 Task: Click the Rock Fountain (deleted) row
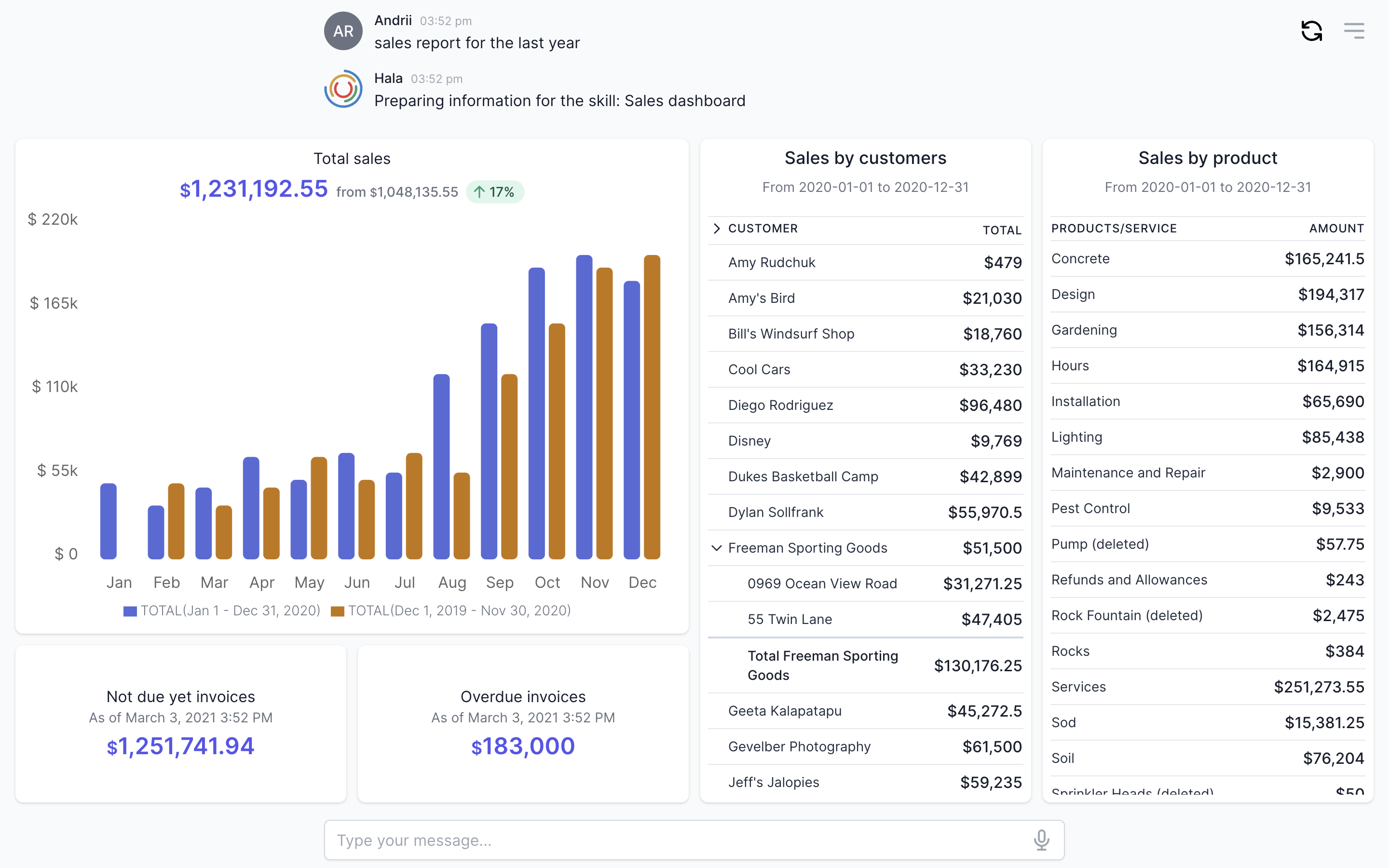(1208, 615)
